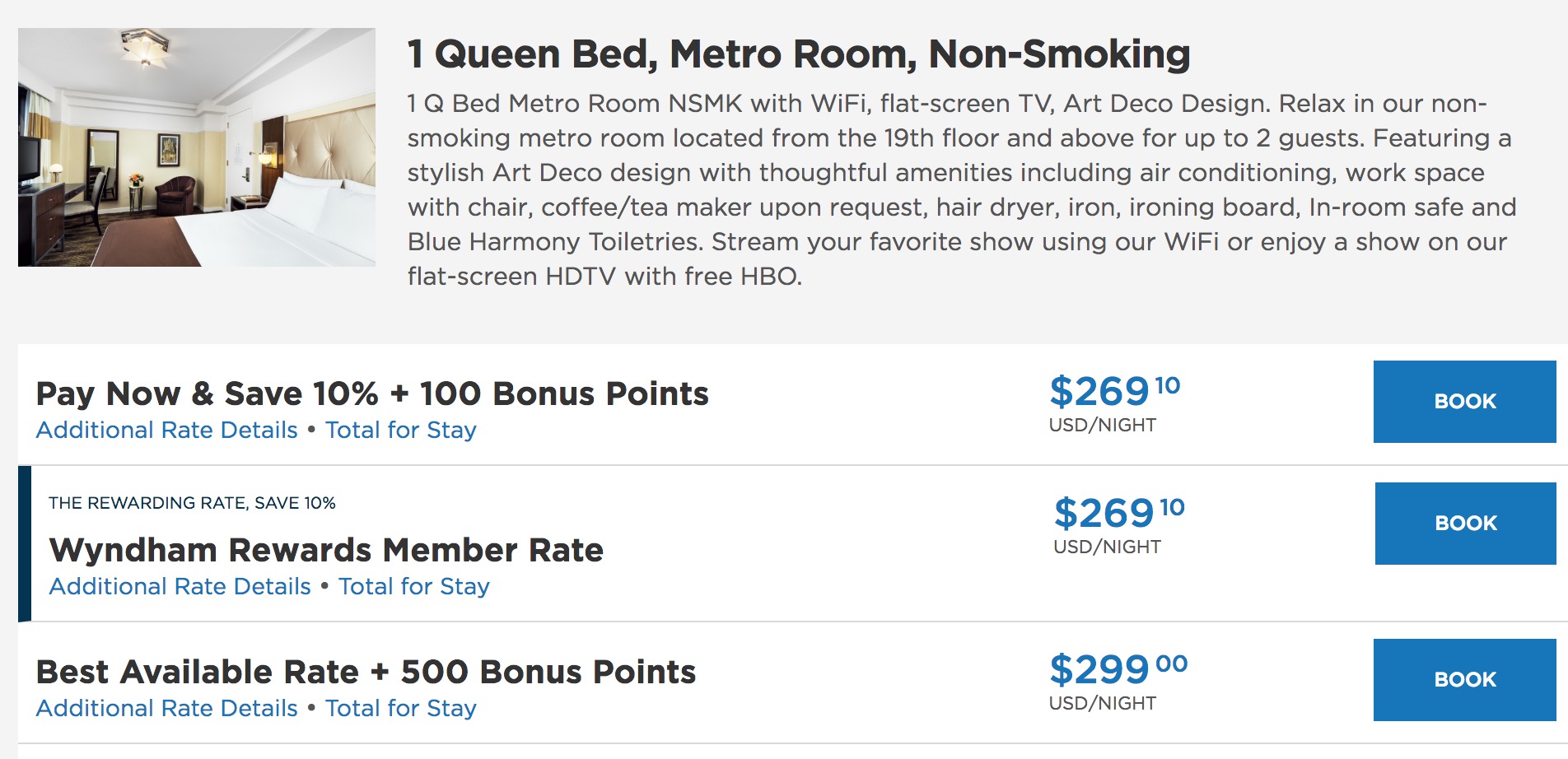Viewport: 1568px width, 759px height.
Task: Book the Best Available Rate option
Action: [1464, 680]
